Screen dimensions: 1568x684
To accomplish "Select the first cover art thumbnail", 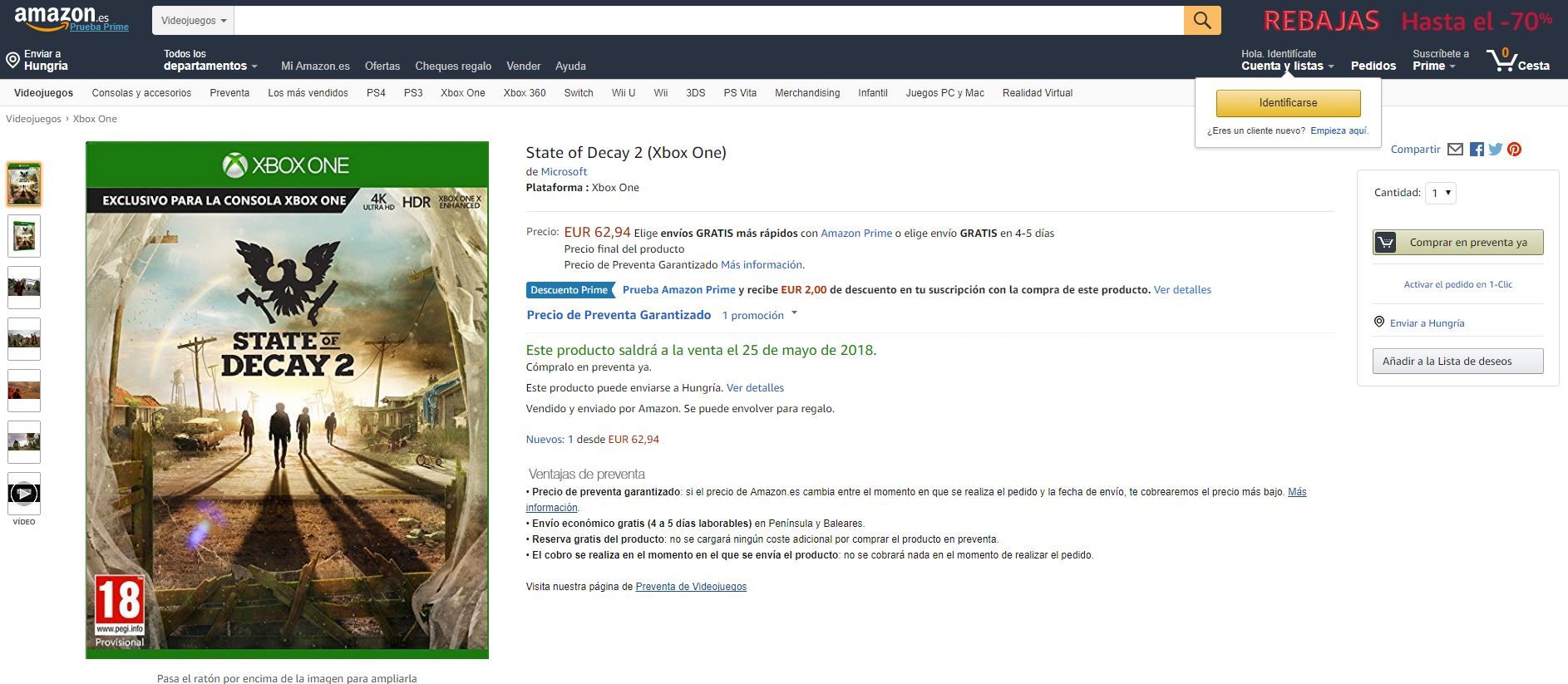I will point(24,185).
